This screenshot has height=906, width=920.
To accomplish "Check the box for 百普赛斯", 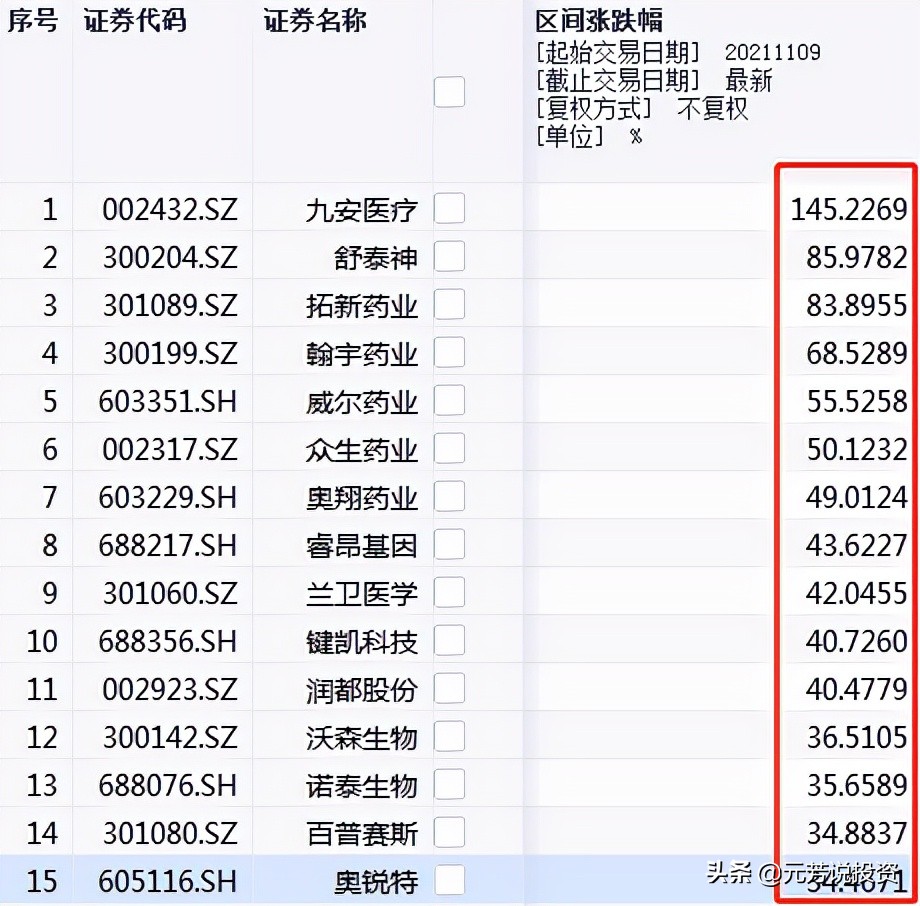I will [x=449, y=833].
